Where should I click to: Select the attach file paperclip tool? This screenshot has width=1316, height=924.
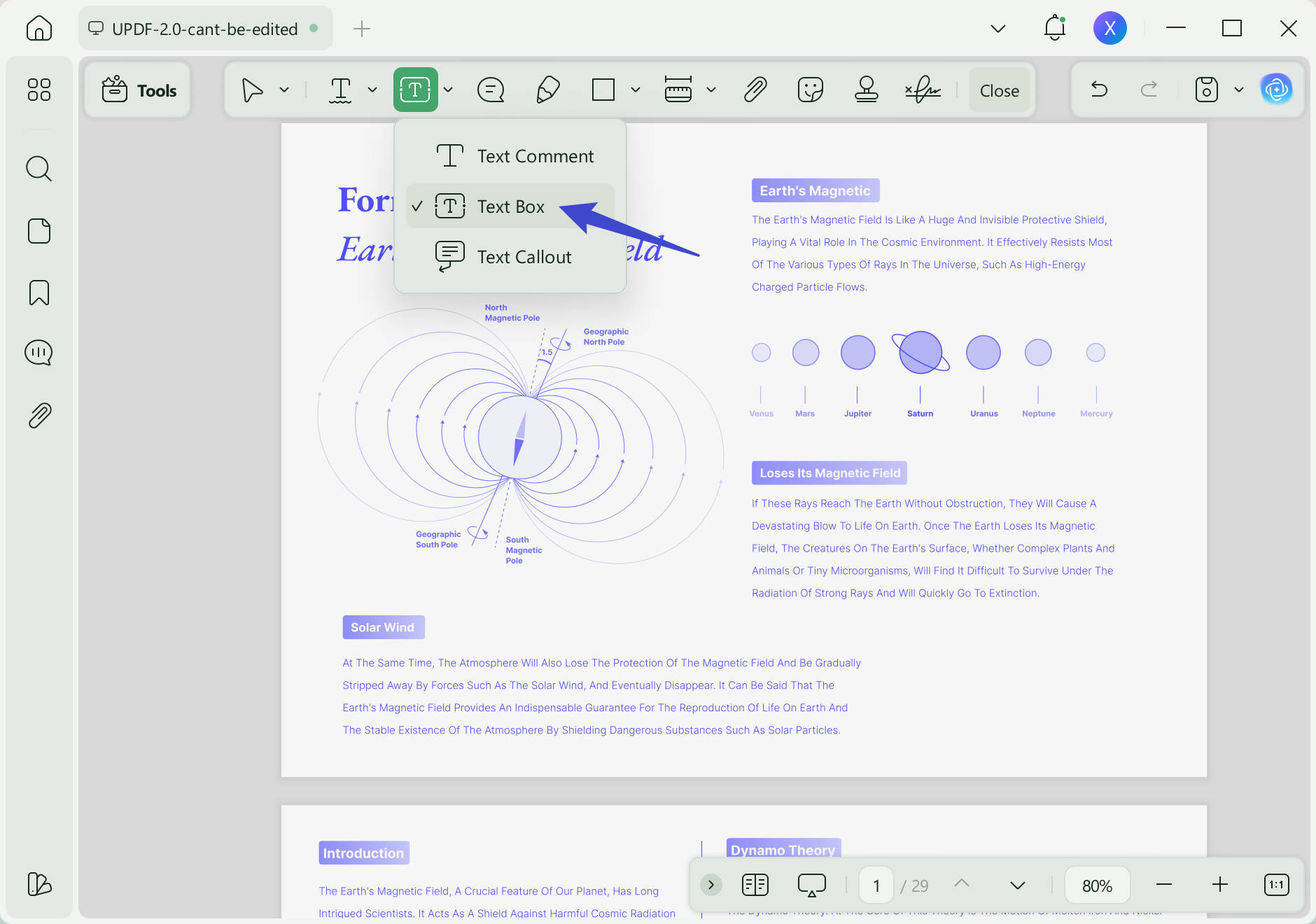point(755,90)
